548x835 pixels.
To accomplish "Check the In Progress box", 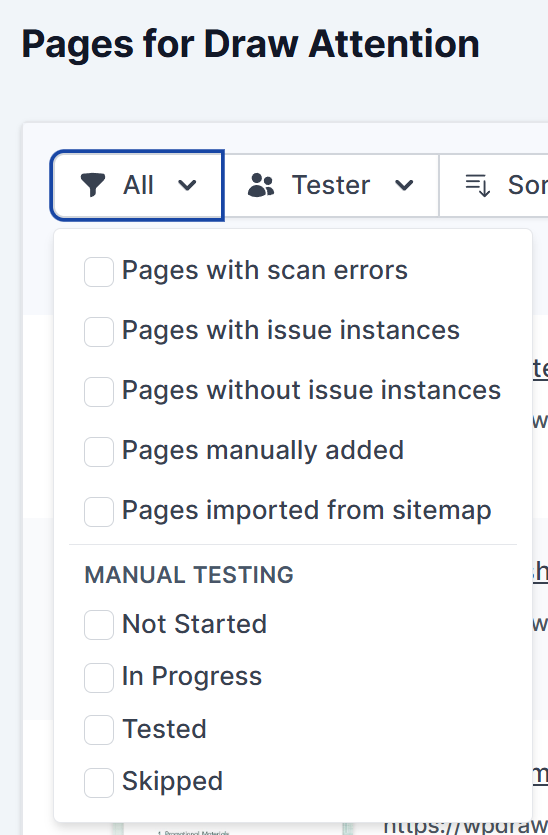I will tap(99, 677).
